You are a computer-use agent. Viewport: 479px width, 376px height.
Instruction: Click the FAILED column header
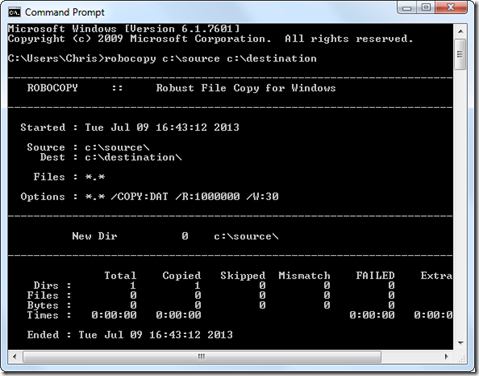coord(375,275)
